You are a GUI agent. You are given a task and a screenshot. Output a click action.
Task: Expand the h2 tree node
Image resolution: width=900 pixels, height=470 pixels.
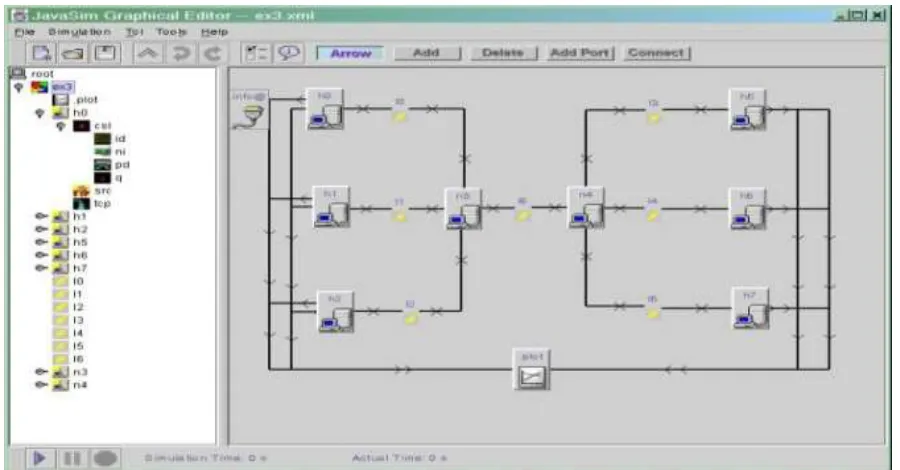pyautogui.click(x=41, y=230)
